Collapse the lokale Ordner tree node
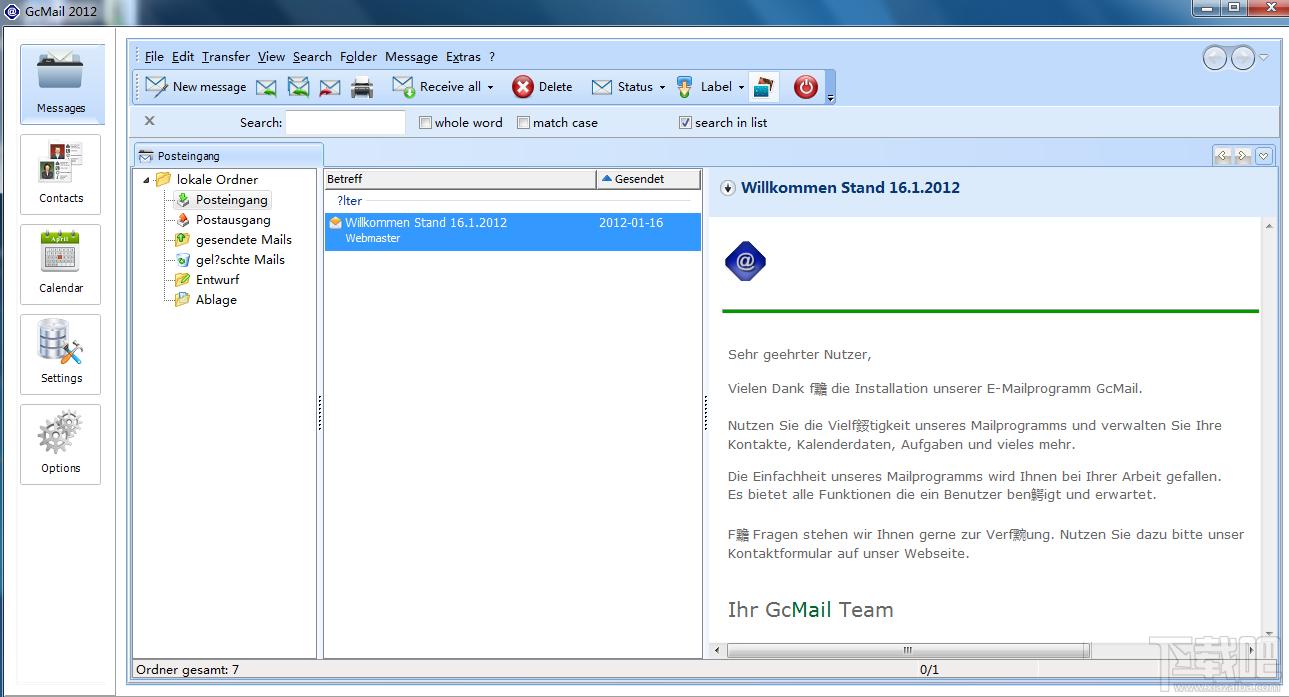This screenshot has height=697, width=1289. tap(147, 180)
